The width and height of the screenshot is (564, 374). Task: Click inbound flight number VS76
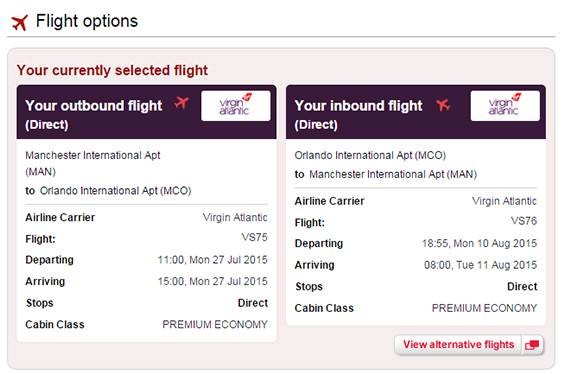pos(524,221)
